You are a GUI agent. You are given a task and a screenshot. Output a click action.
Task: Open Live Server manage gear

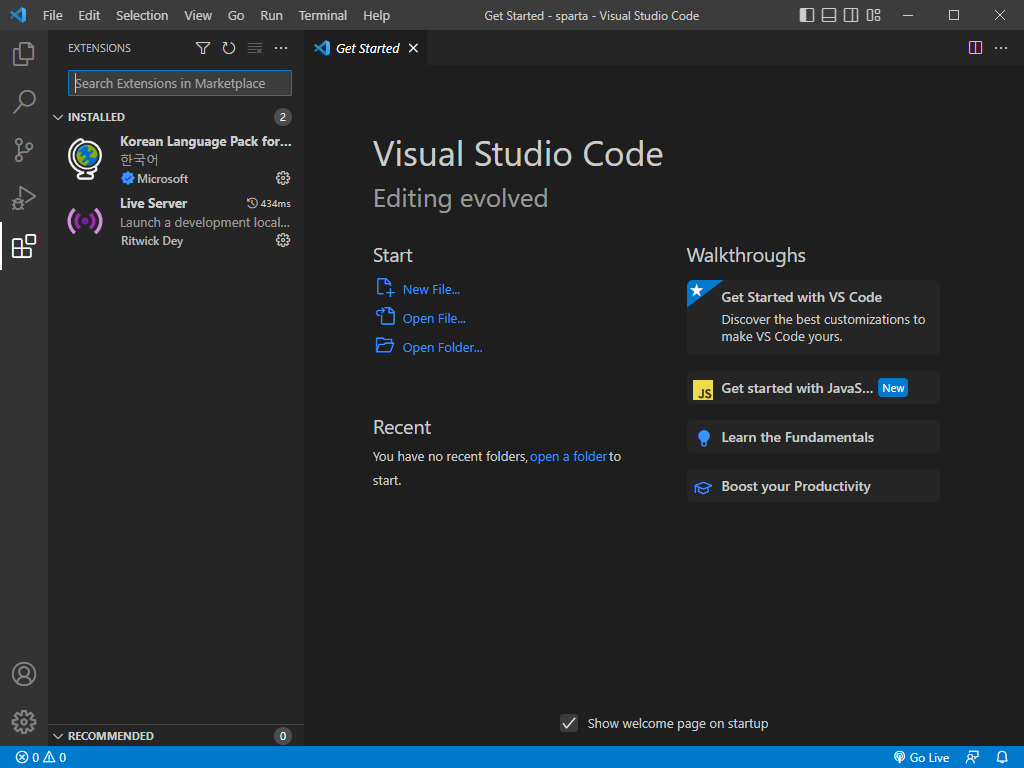[283, 240]
